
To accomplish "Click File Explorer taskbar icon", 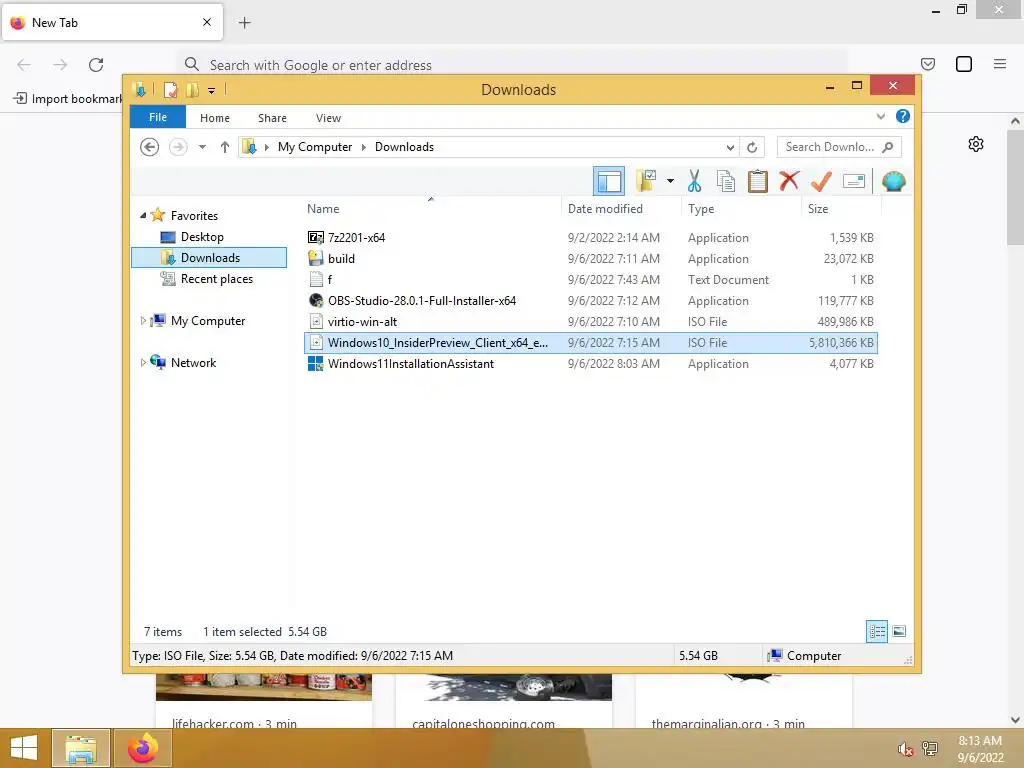I will coord(81,748).
